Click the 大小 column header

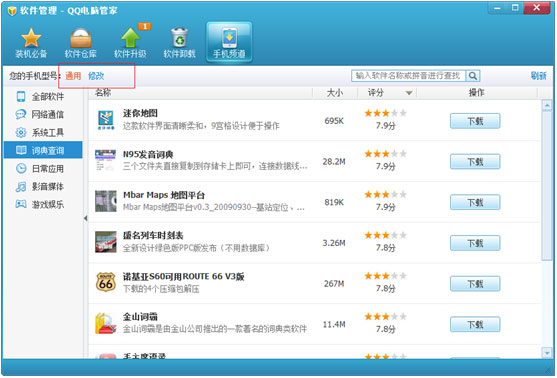pyautogui.click(x=335, y=93)
